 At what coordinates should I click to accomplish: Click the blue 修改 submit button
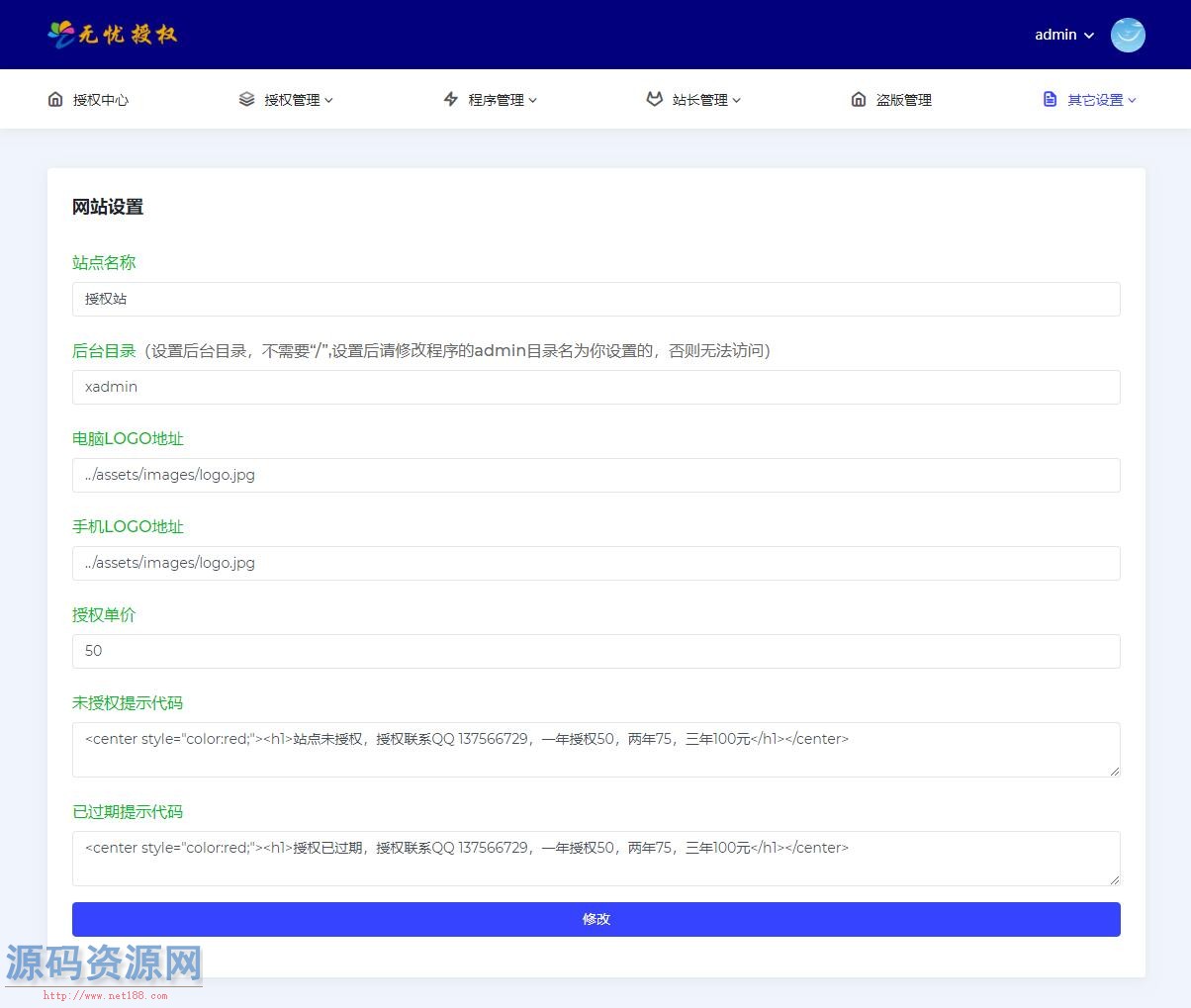point(596,919)
